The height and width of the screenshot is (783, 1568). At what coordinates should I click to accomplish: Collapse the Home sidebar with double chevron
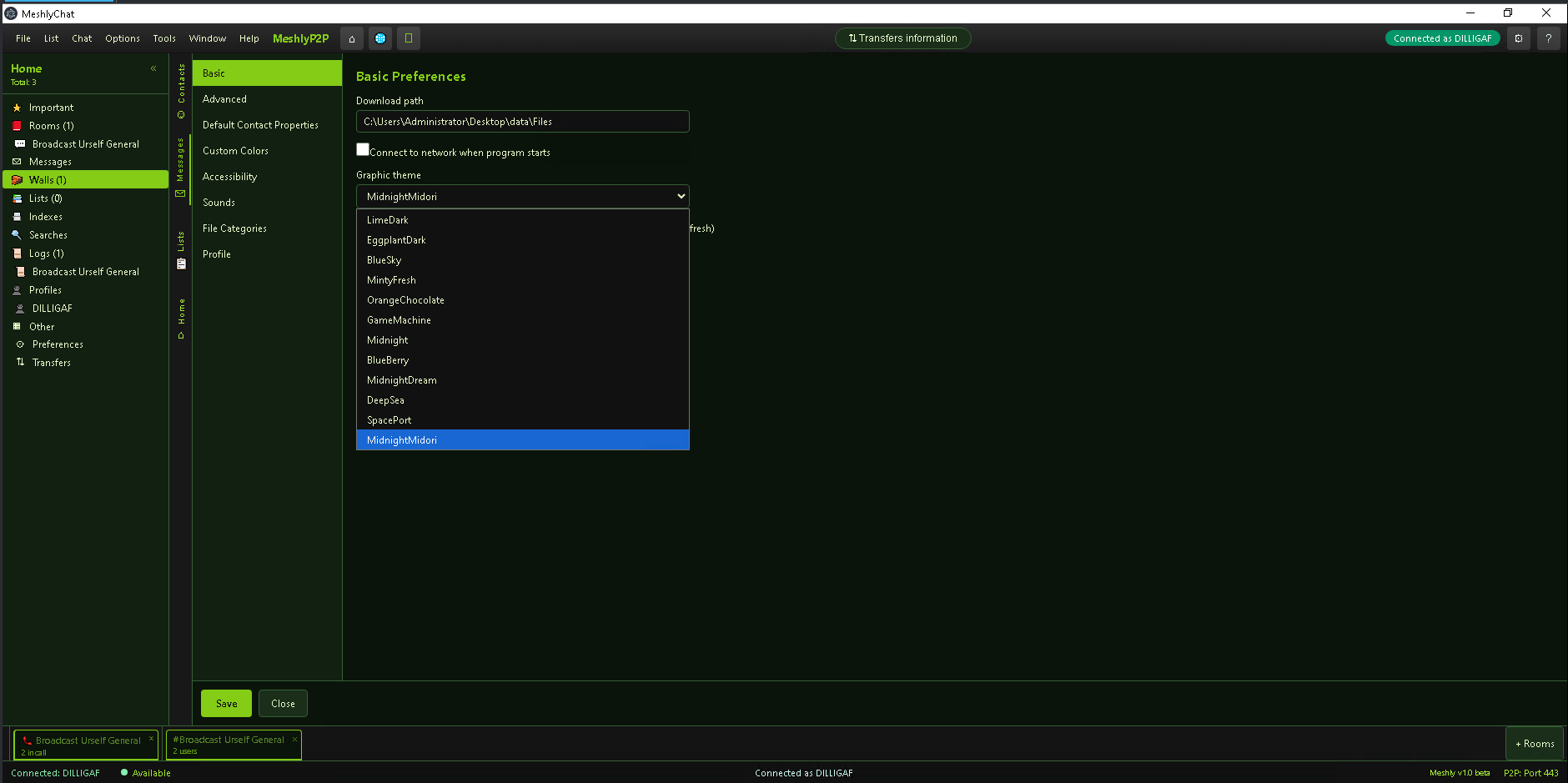[153, 68]
